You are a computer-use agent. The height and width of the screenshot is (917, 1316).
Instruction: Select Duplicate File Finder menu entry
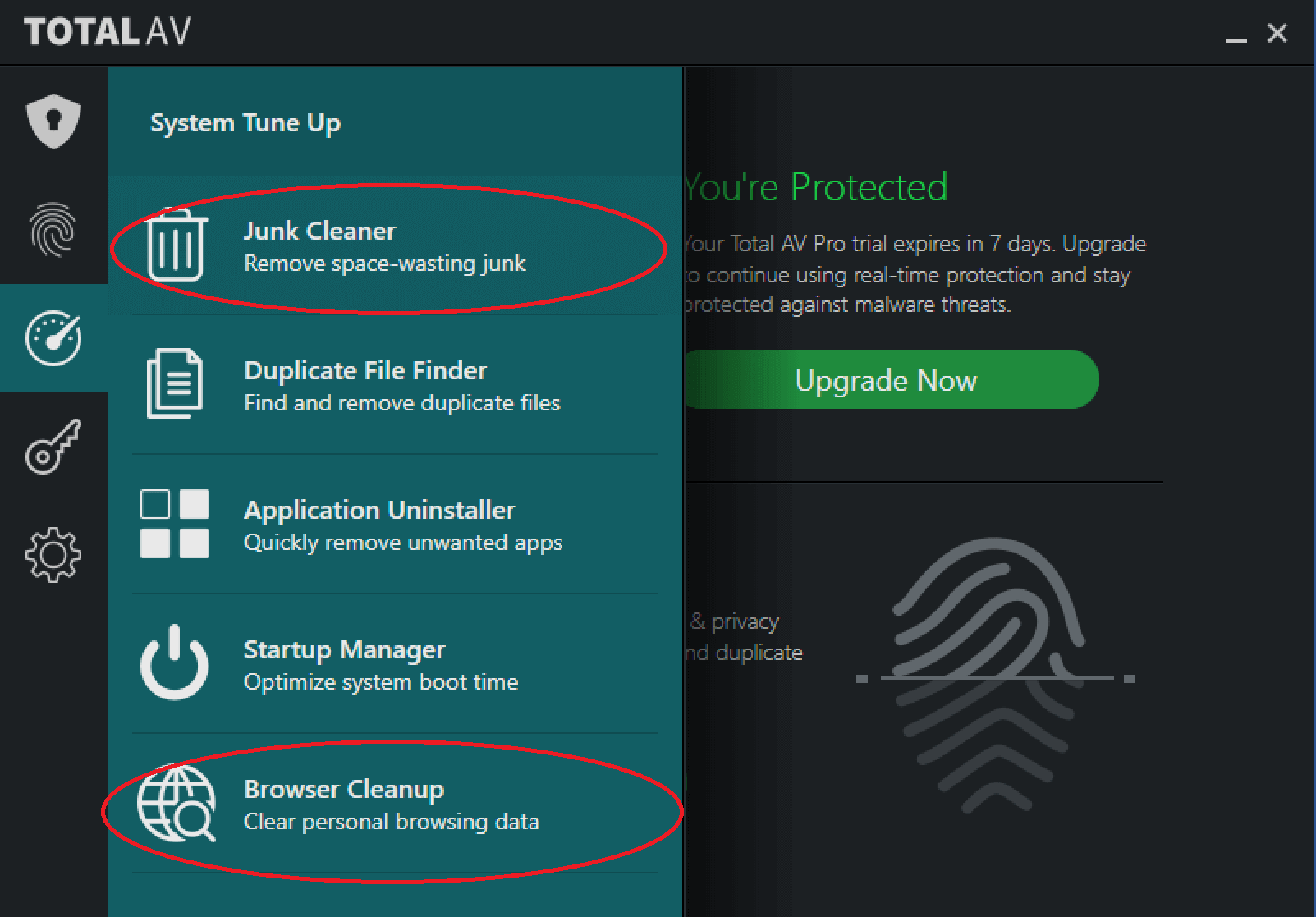coord(395,384)
